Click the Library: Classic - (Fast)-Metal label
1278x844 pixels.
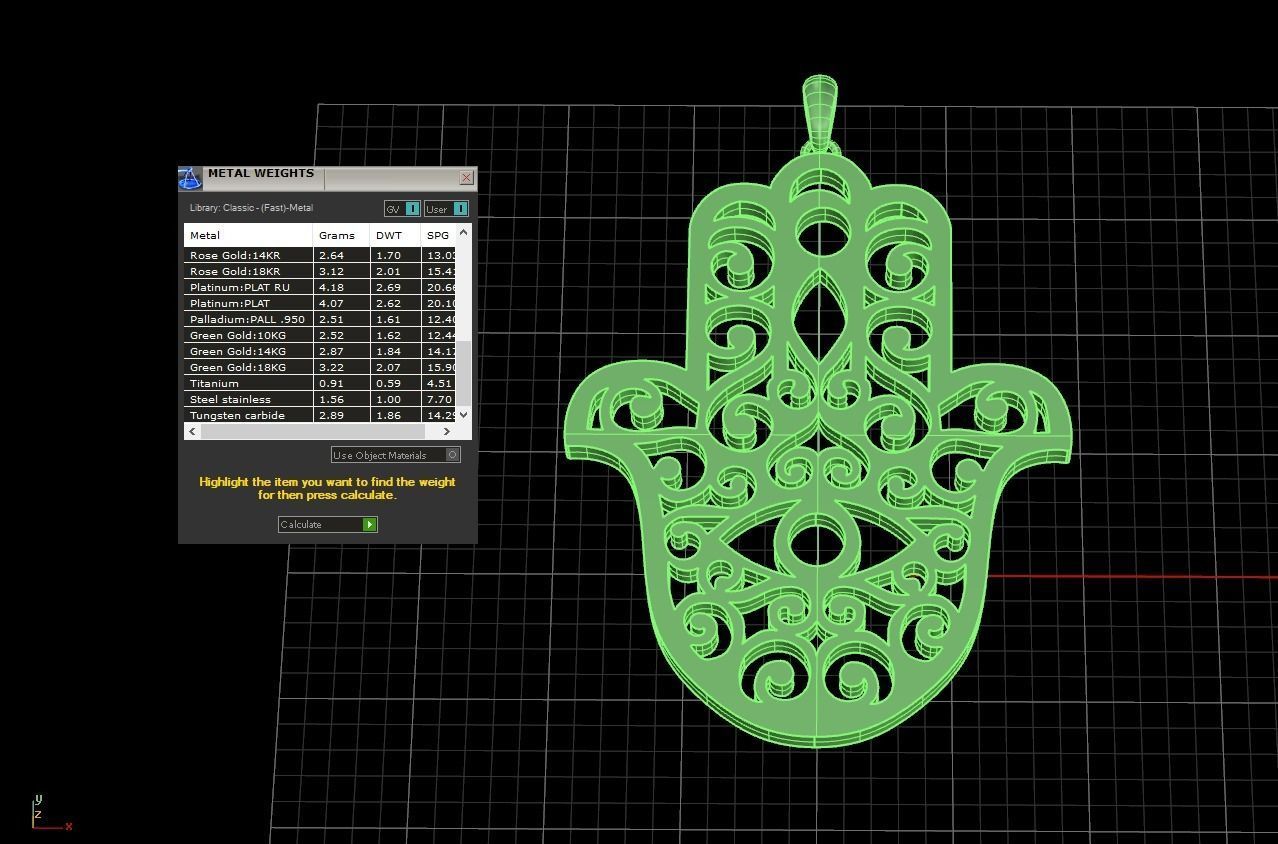tap(251, 208)
